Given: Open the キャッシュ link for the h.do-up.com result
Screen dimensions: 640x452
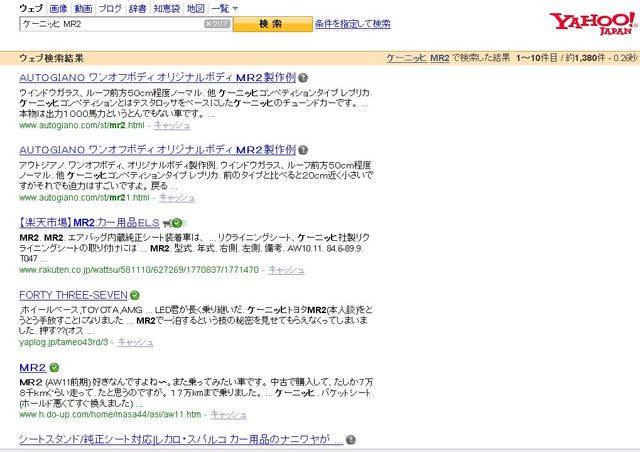Looking at the screenshot, I should coord(228,415).
